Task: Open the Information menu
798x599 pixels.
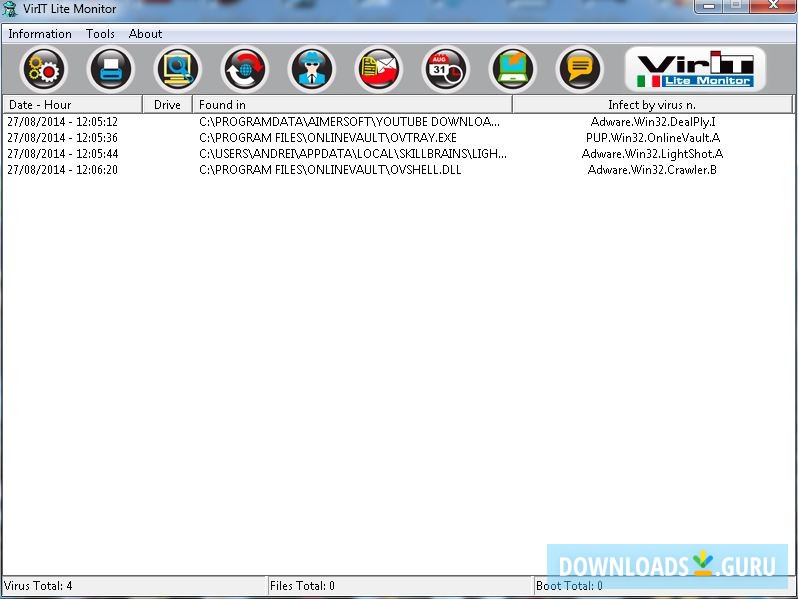Action: [40, 34]
